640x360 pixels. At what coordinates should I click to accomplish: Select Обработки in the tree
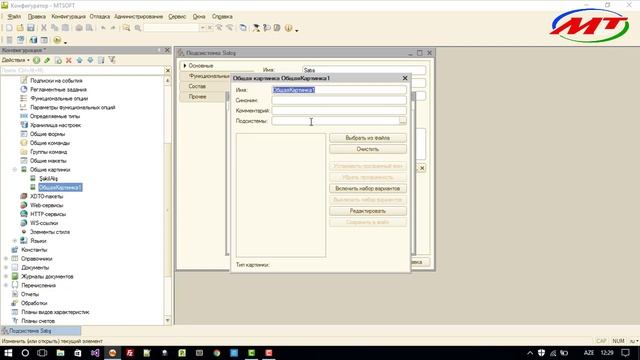pyautogui.click(x=34, y=303)
